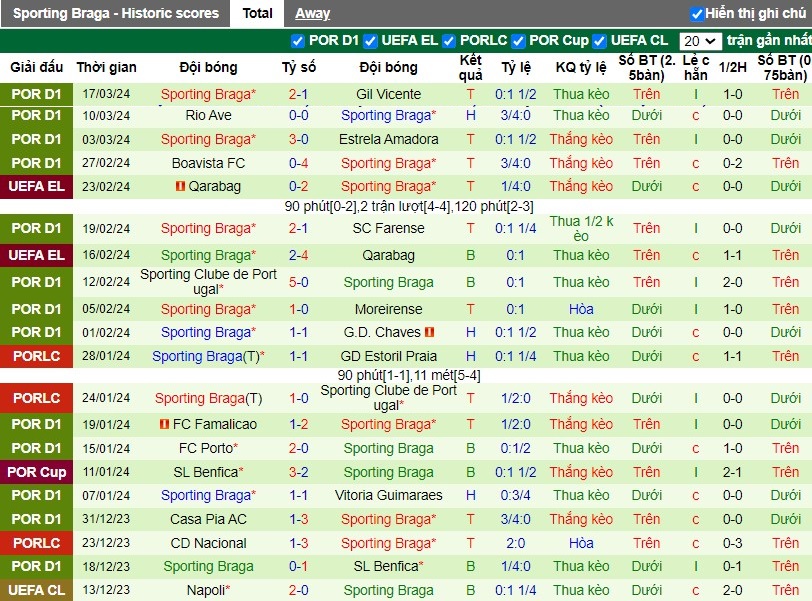Open the 20 recent matches dropdown
The height and width of the screenshot is (601, 812).
click(700, 41)
